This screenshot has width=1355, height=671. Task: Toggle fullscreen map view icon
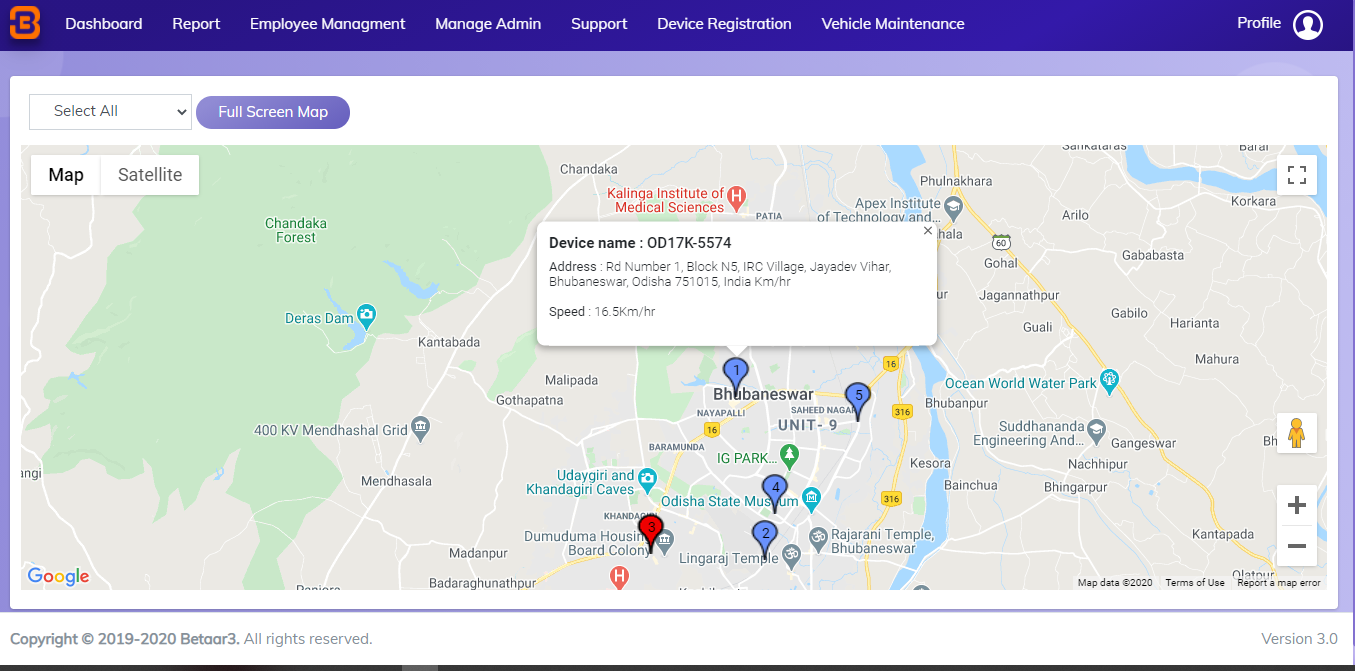pyautogui.click(x=1297, y=175)
